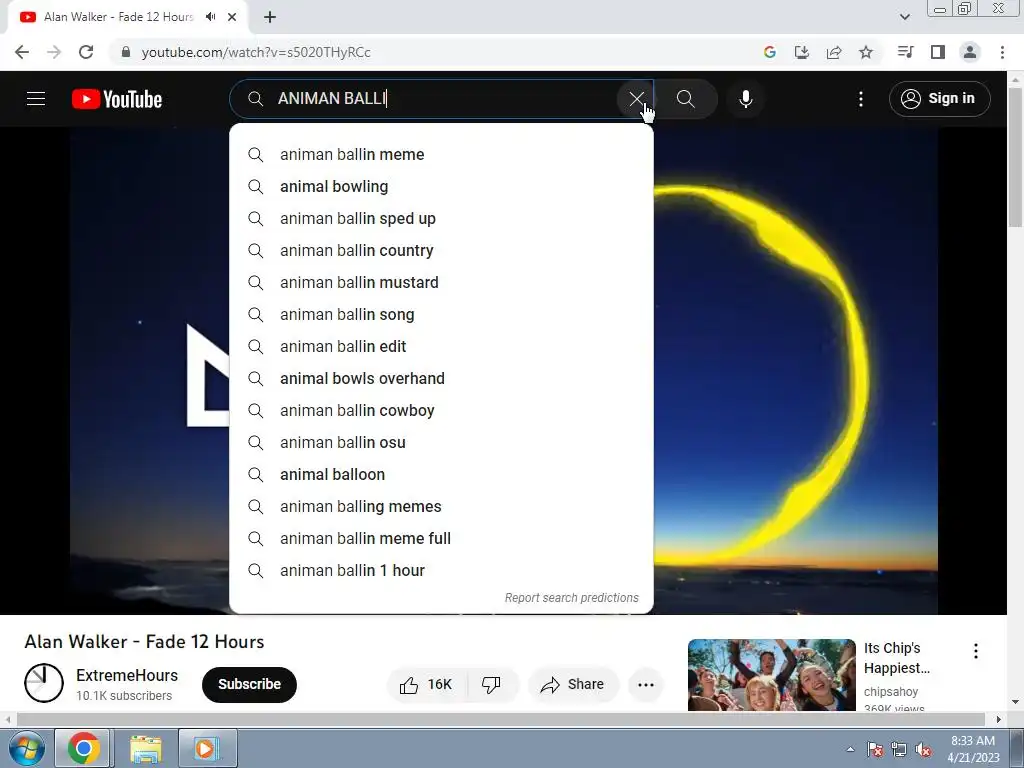Image resolution: width=1024 pixels, height=768 pixels.
Task: Click the muted volume tray icon
Action: (x=923, y=750)
